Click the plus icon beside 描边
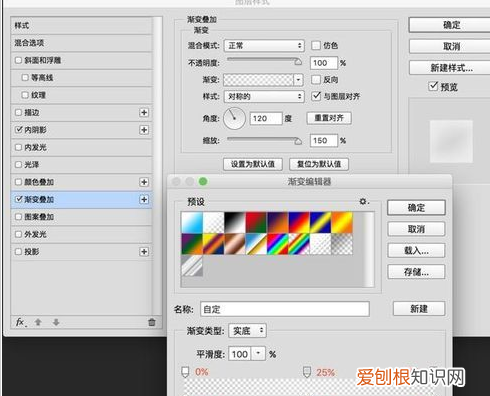This screenshot has height=396, width=490. point(144,112)
